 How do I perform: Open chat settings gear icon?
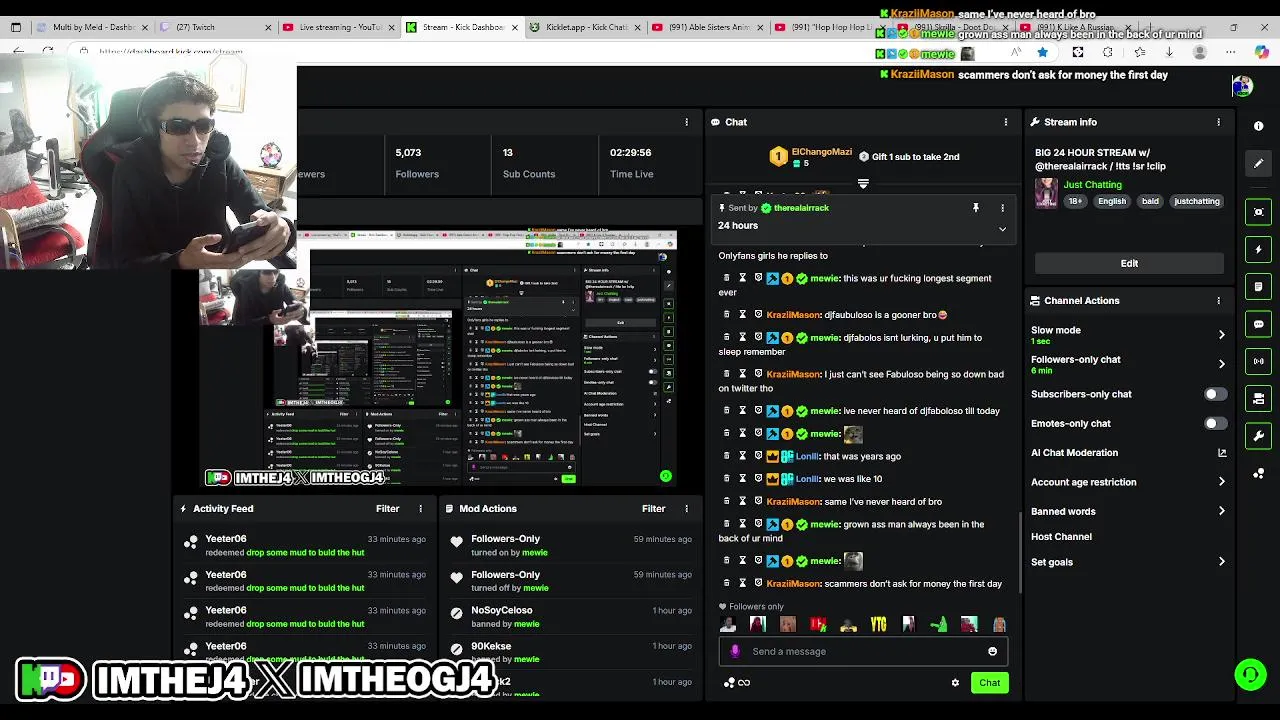(955, 683)
